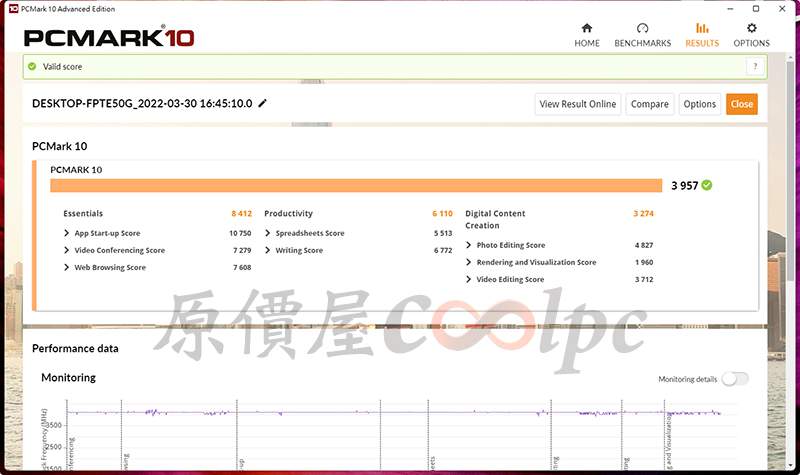Minimize the PCMark 10 window
The image size is (800, 475).
pos(730,9)
